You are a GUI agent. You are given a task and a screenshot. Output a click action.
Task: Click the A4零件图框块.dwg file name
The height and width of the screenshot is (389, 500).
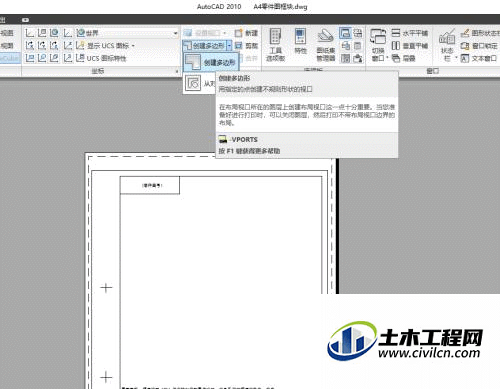[280, 7]
